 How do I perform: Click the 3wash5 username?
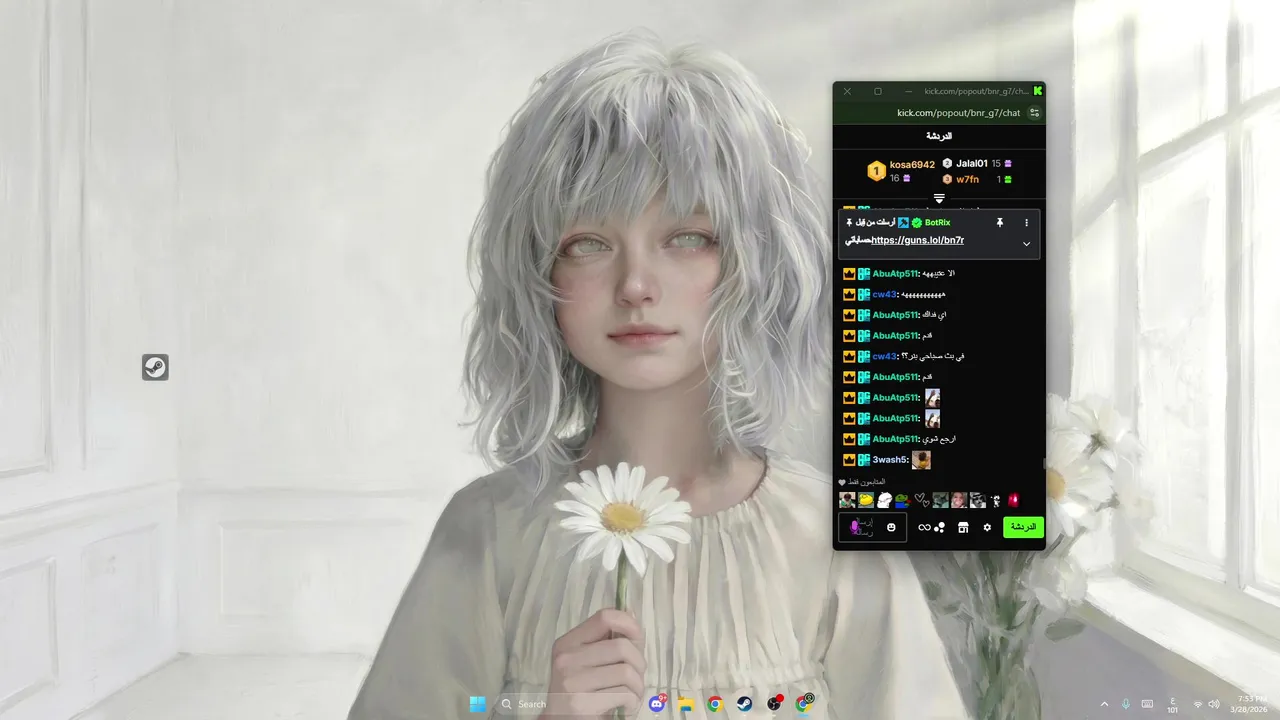[x=890, y=460]
